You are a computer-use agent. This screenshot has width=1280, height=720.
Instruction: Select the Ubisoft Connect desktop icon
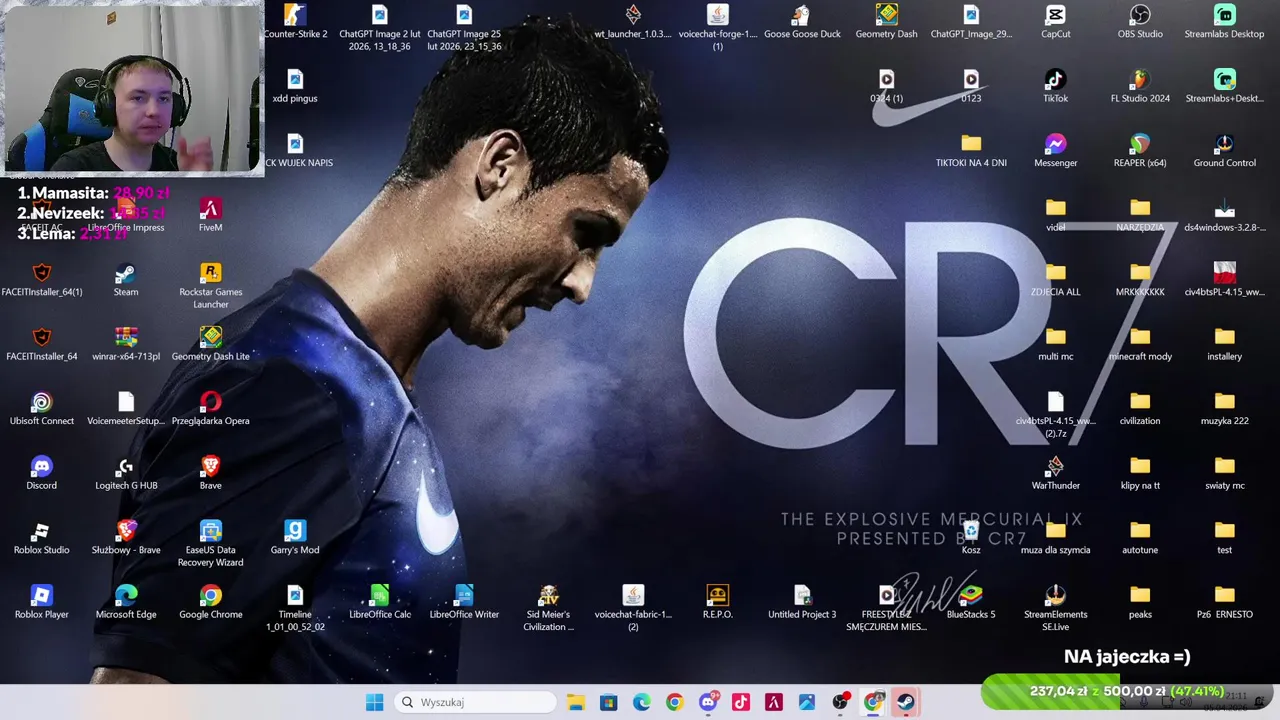click(42, 408)
